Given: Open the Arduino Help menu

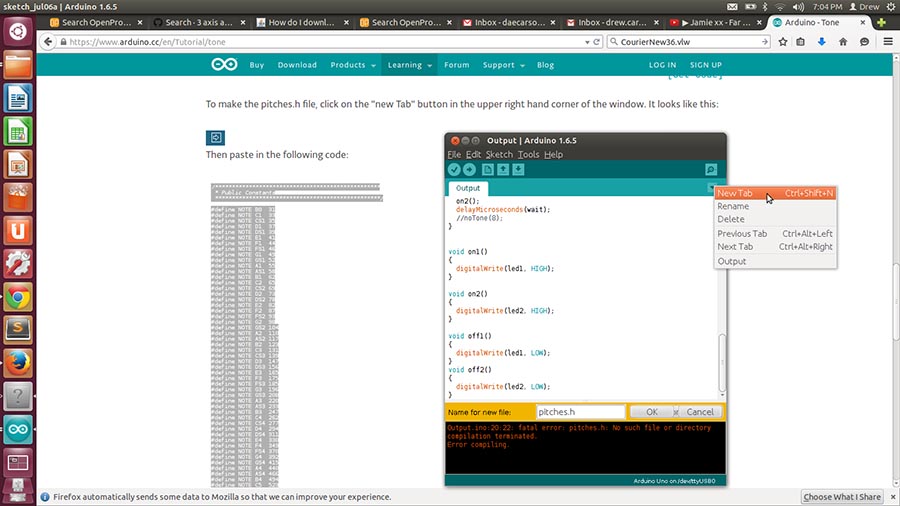Looking at the screenshot, I should (x=553, y=154).
